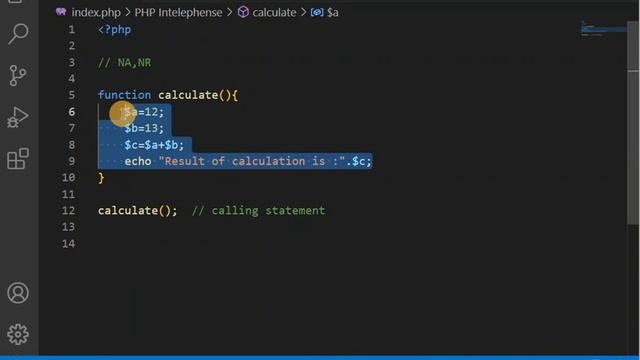Image resolution: width=640 pixels, height=360 pixels.
Task: Click the '// calling statement' comment
Action: click(x=258, y=211)
